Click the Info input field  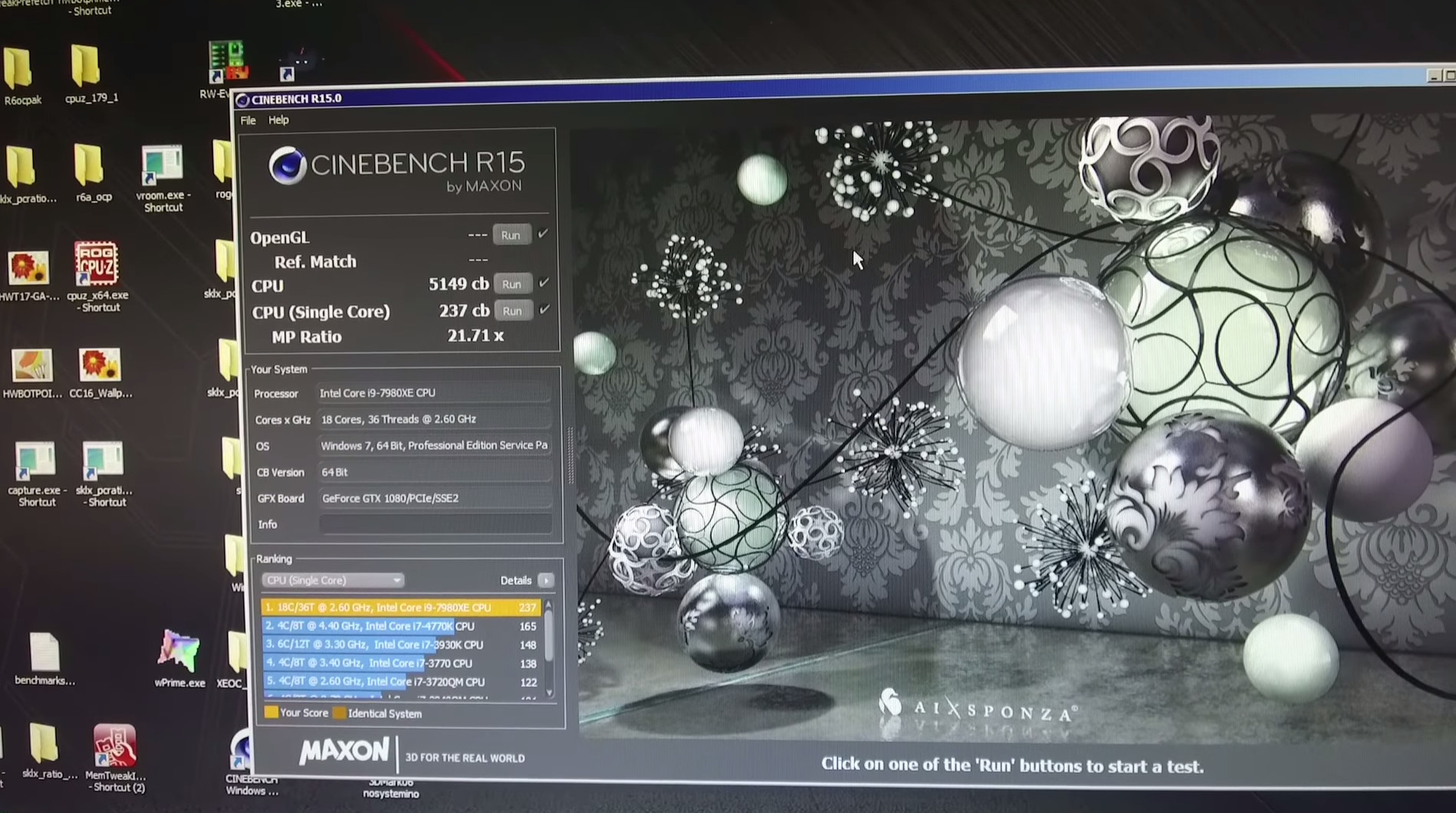[435, 524]
